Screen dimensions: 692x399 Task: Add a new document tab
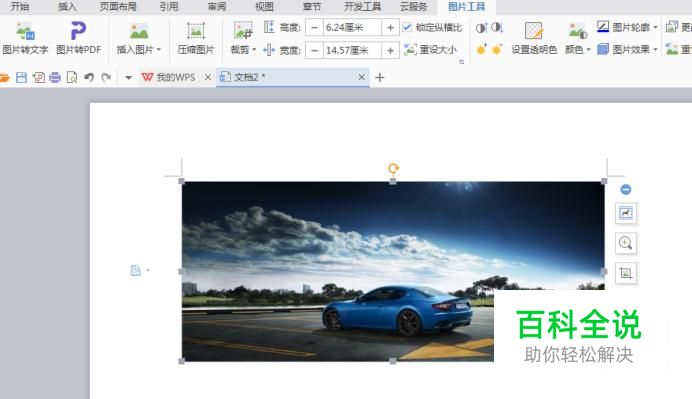click(x=380, y=78)
